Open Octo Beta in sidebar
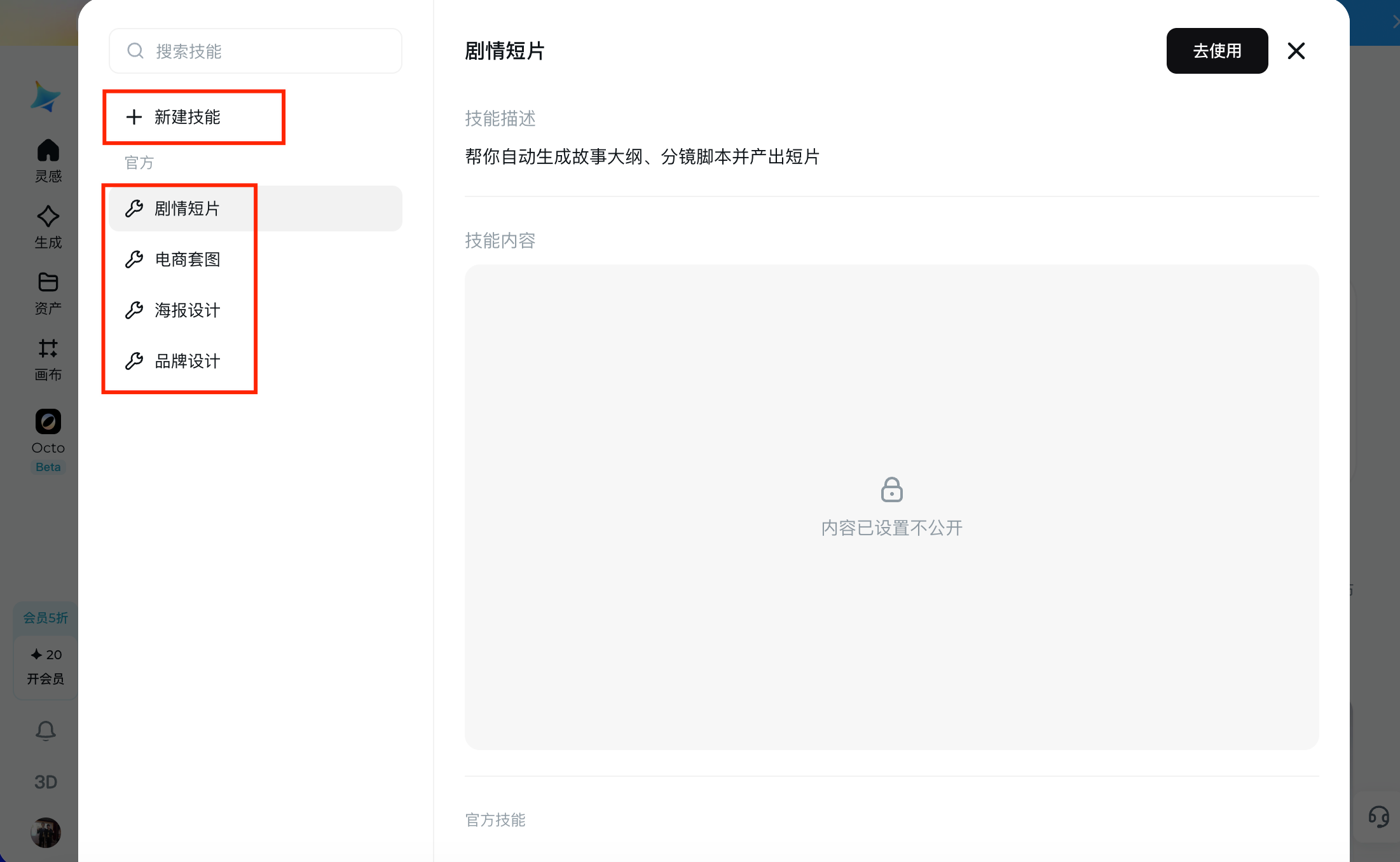1400x862 pixels. point(48,441)
